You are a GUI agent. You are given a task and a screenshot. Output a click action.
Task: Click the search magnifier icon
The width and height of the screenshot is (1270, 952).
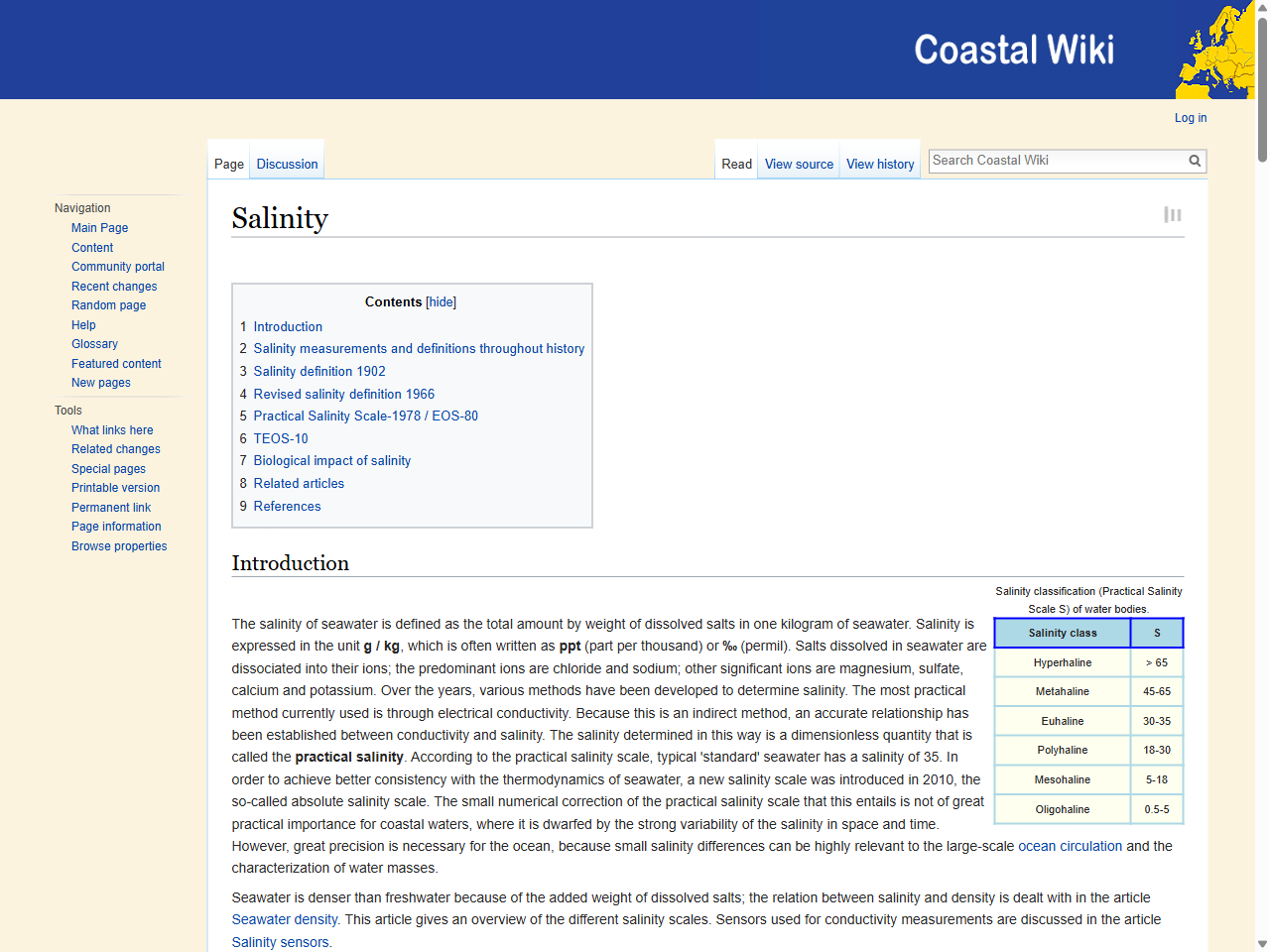(1195, 161)
